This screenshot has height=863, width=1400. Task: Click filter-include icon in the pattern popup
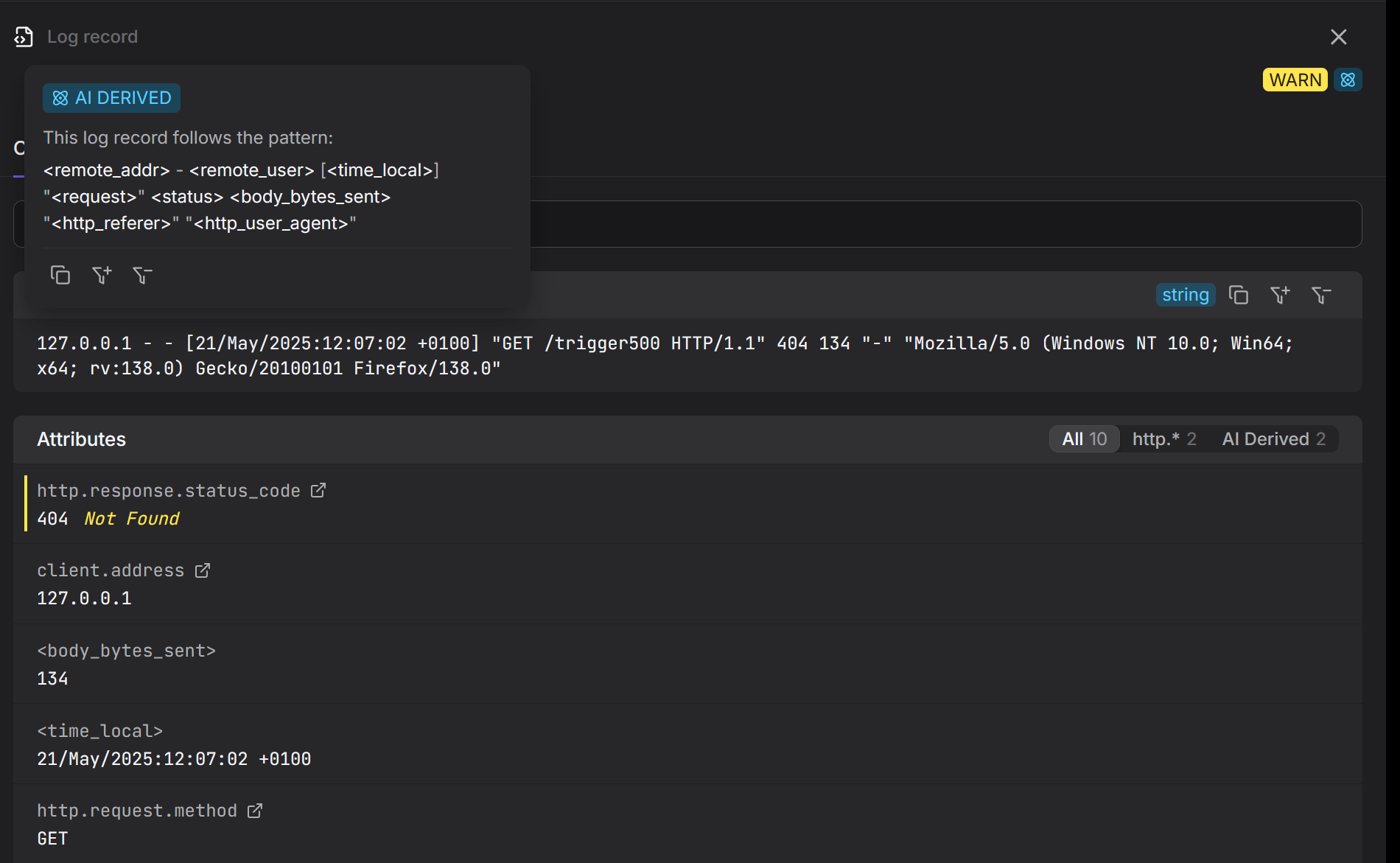pos(101,276)
